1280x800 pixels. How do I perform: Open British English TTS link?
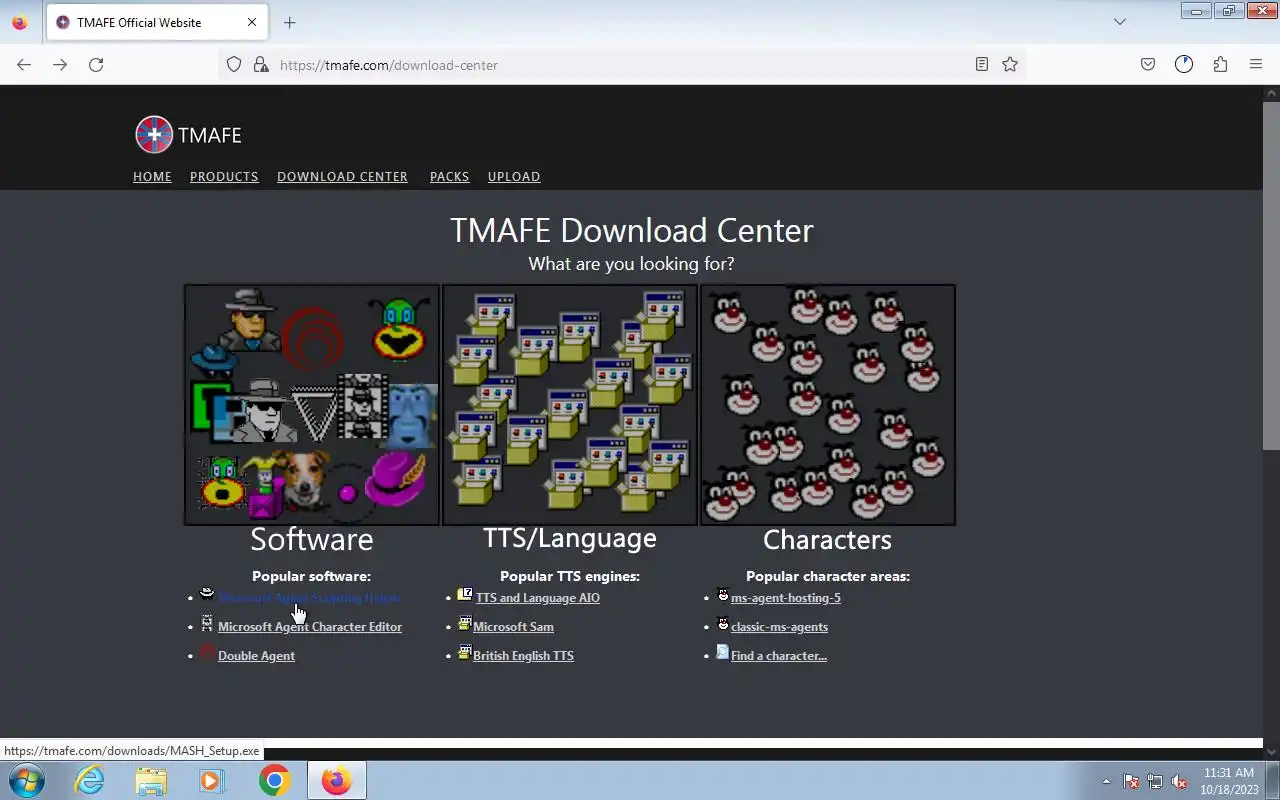523,656
